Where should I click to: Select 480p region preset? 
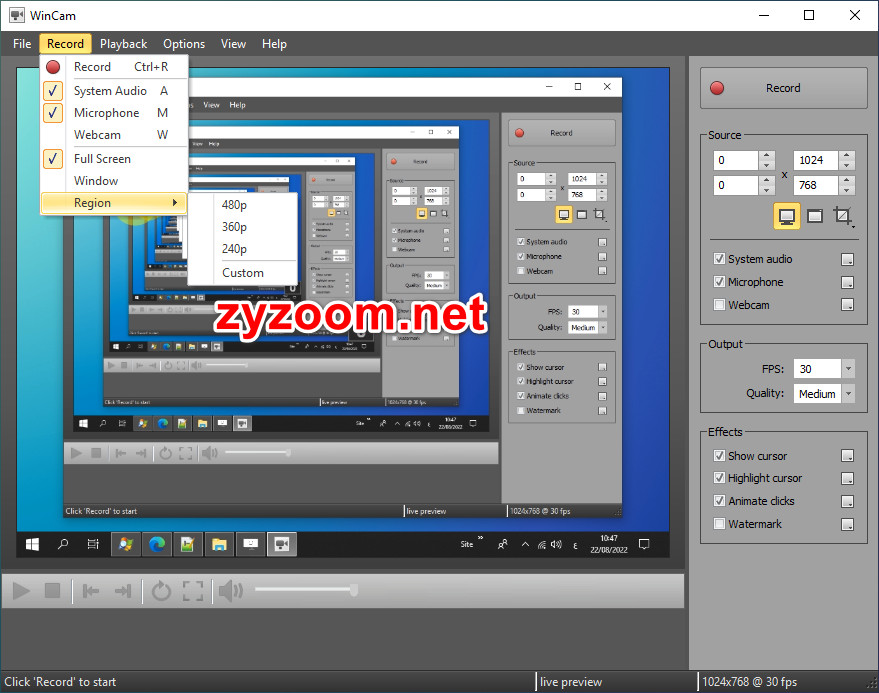click(242, 205)
